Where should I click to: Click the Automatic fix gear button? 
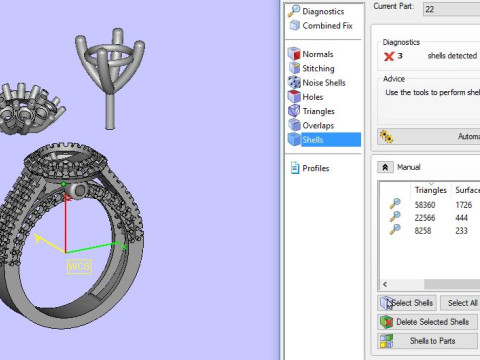click(429, 136)
